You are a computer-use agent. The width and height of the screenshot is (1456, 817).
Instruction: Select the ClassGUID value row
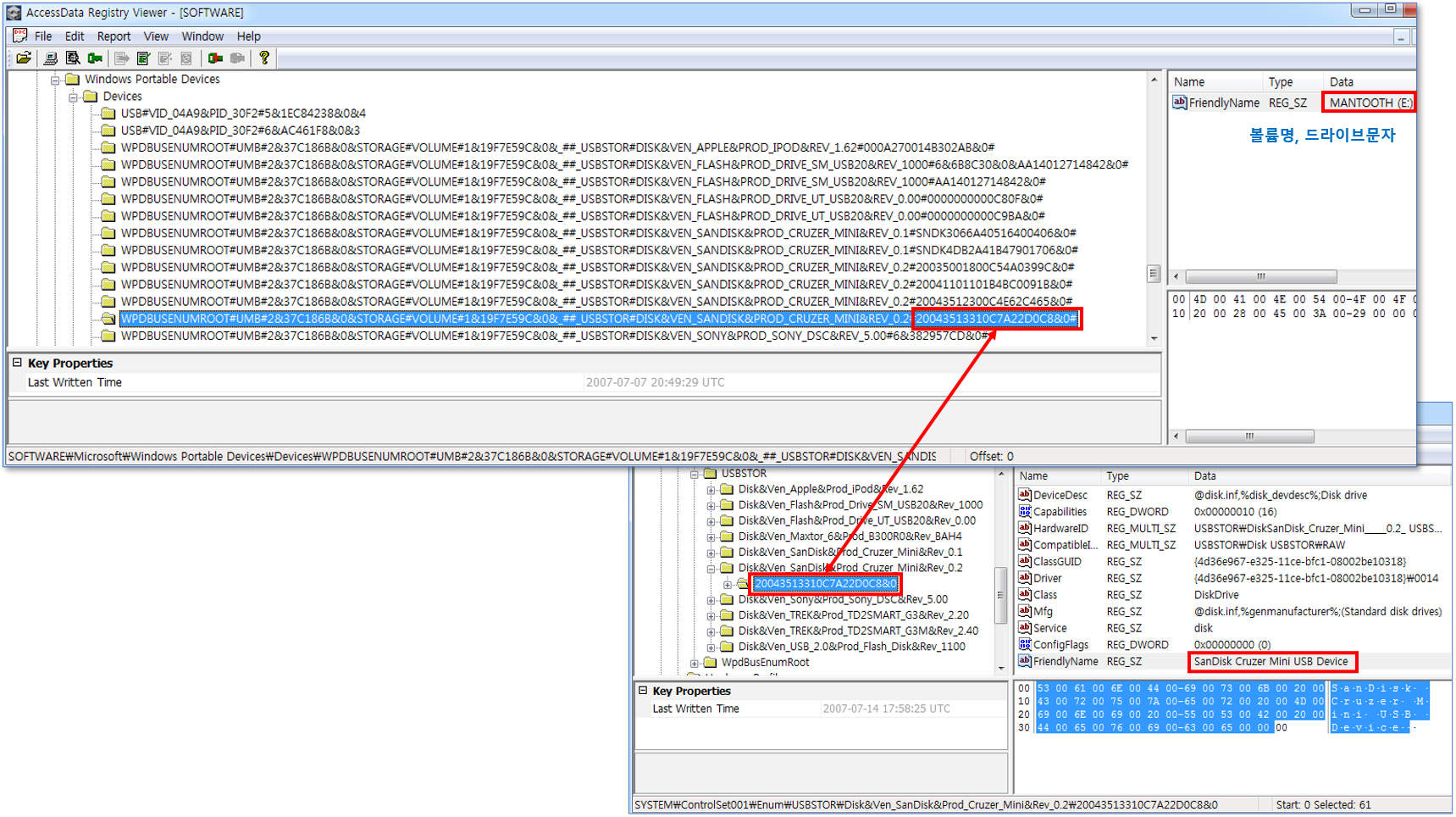(1233, 561)
